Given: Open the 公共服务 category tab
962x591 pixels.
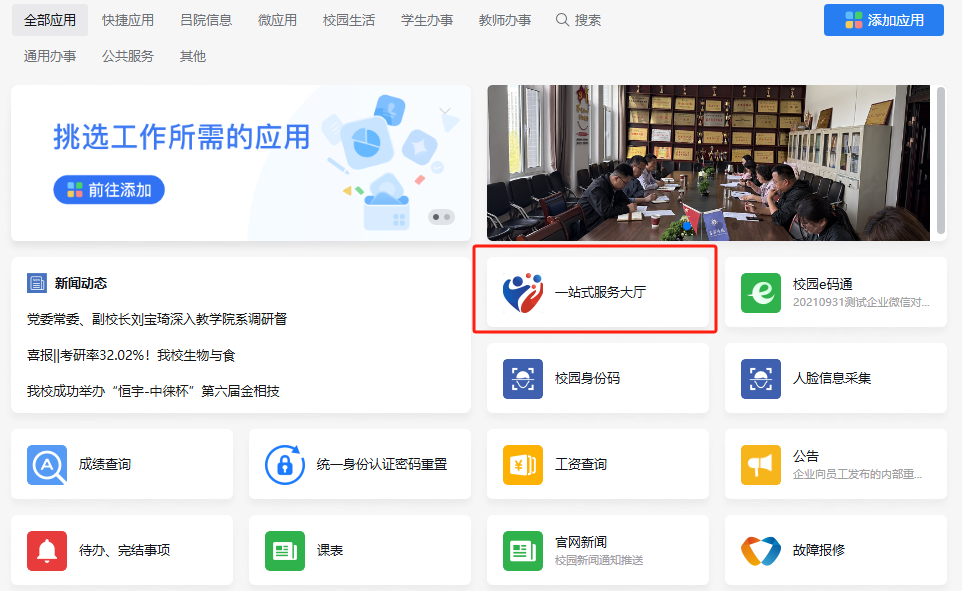Looking at the screenshot, I should point(128,56).
